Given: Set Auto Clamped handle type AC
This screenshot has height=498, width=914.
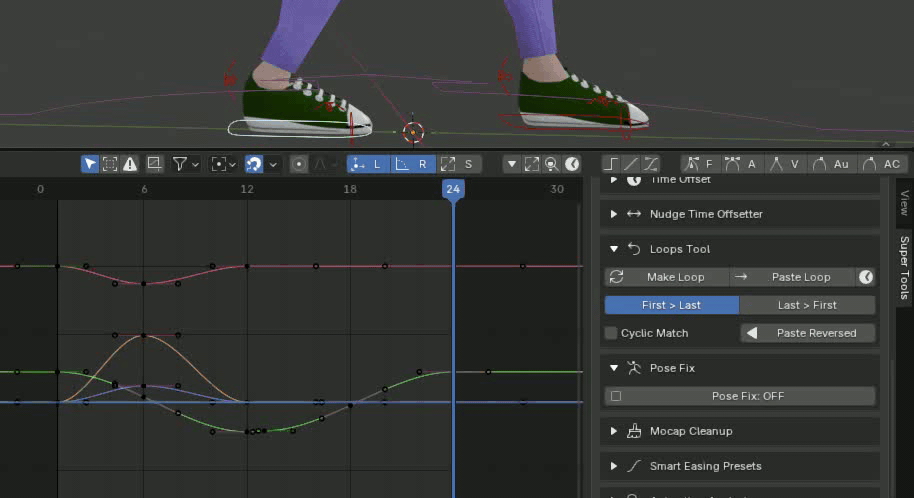Looking at the screenshot, I should [x=881, y=164].
